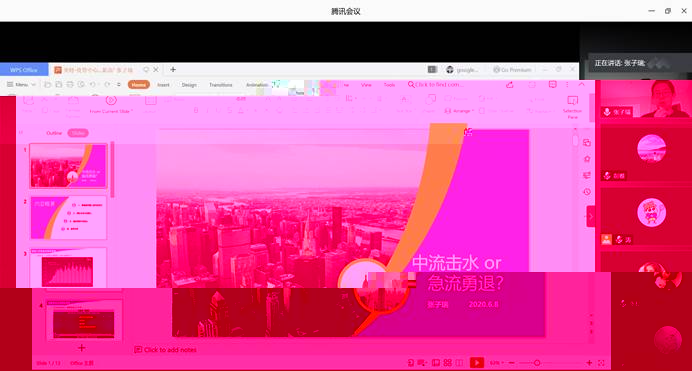Open the Selection Pane
692x371 pixels.
tap(572, 107)
